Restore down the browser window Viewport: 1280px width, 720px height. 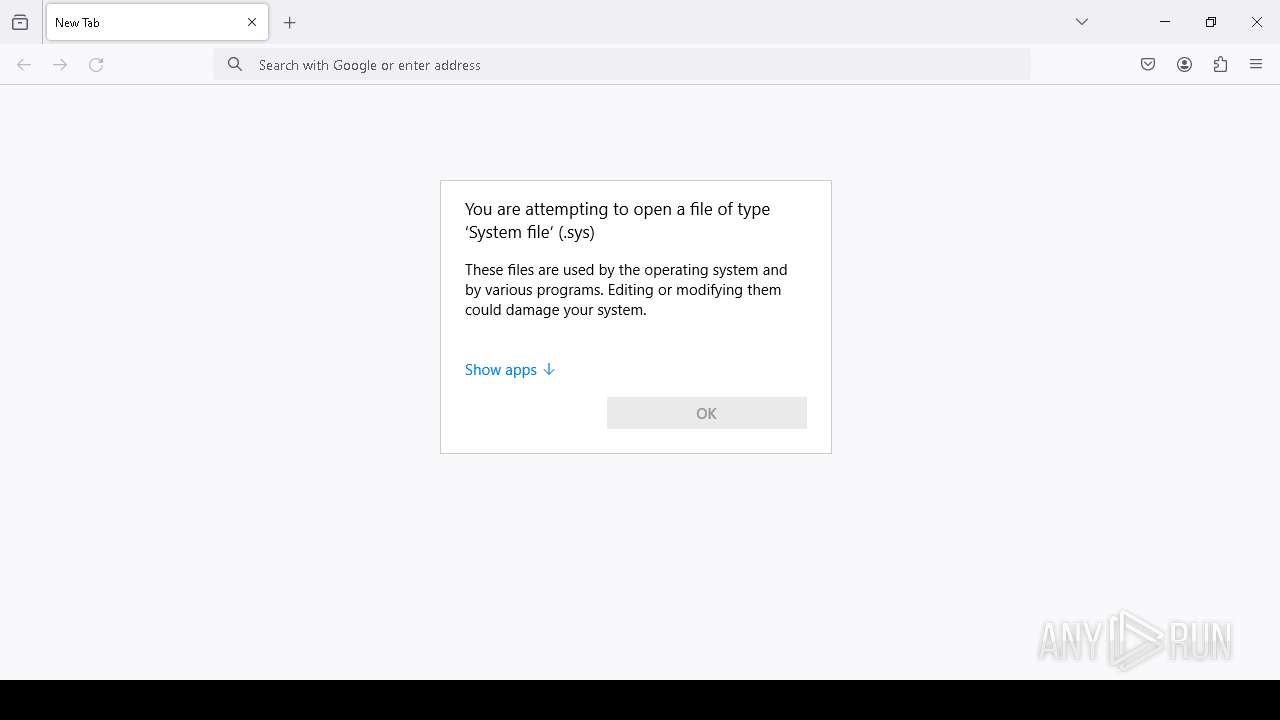pyautogui.click(x=1211, y=22)
